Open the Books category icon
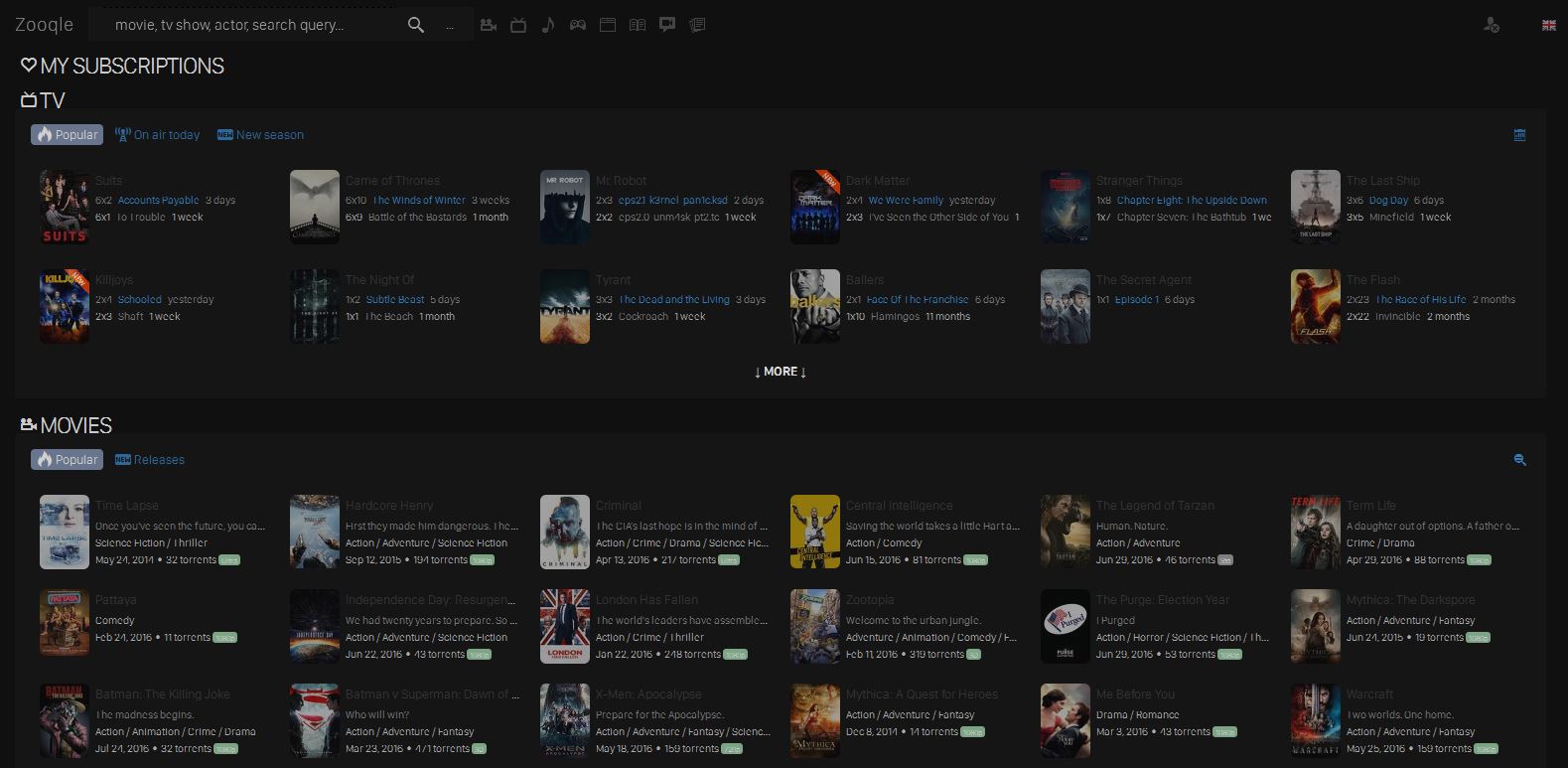 [638, 25]
